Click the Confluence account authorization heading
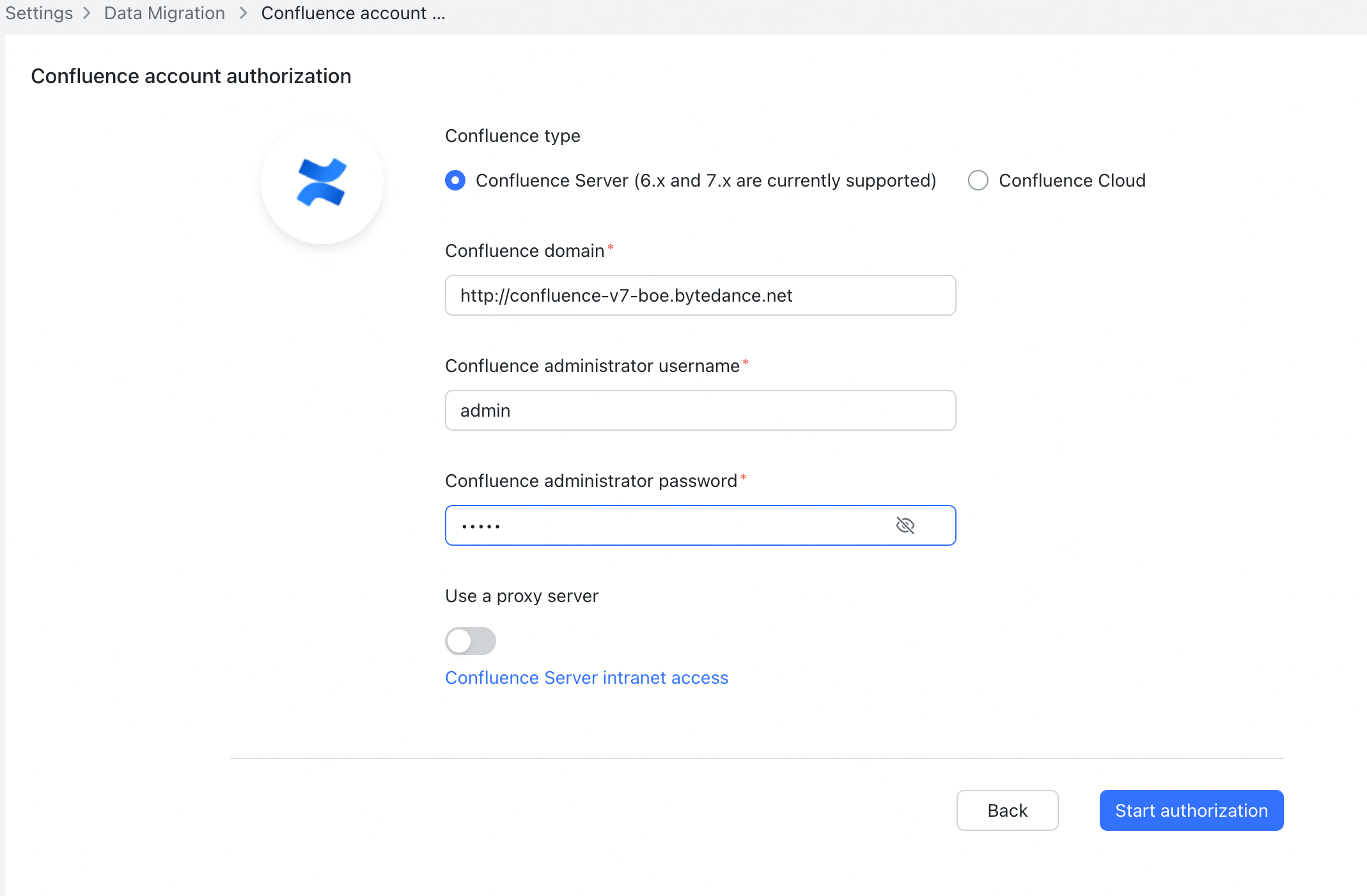This screenshot has width=1367, height=896. pyautogui.click(x=191, y=75)
